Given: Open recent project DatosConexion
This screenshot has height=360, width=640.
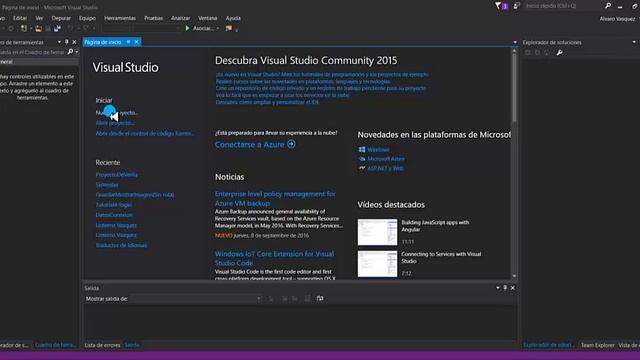Looking at the screenshot, I should click(x=114, y=215).
